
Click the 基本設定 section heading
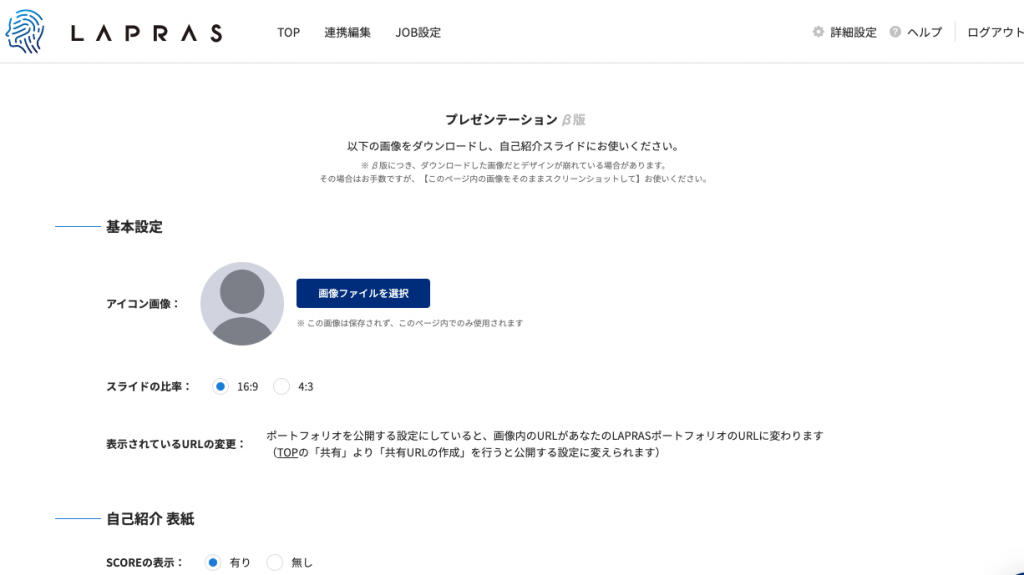(134, 227)
